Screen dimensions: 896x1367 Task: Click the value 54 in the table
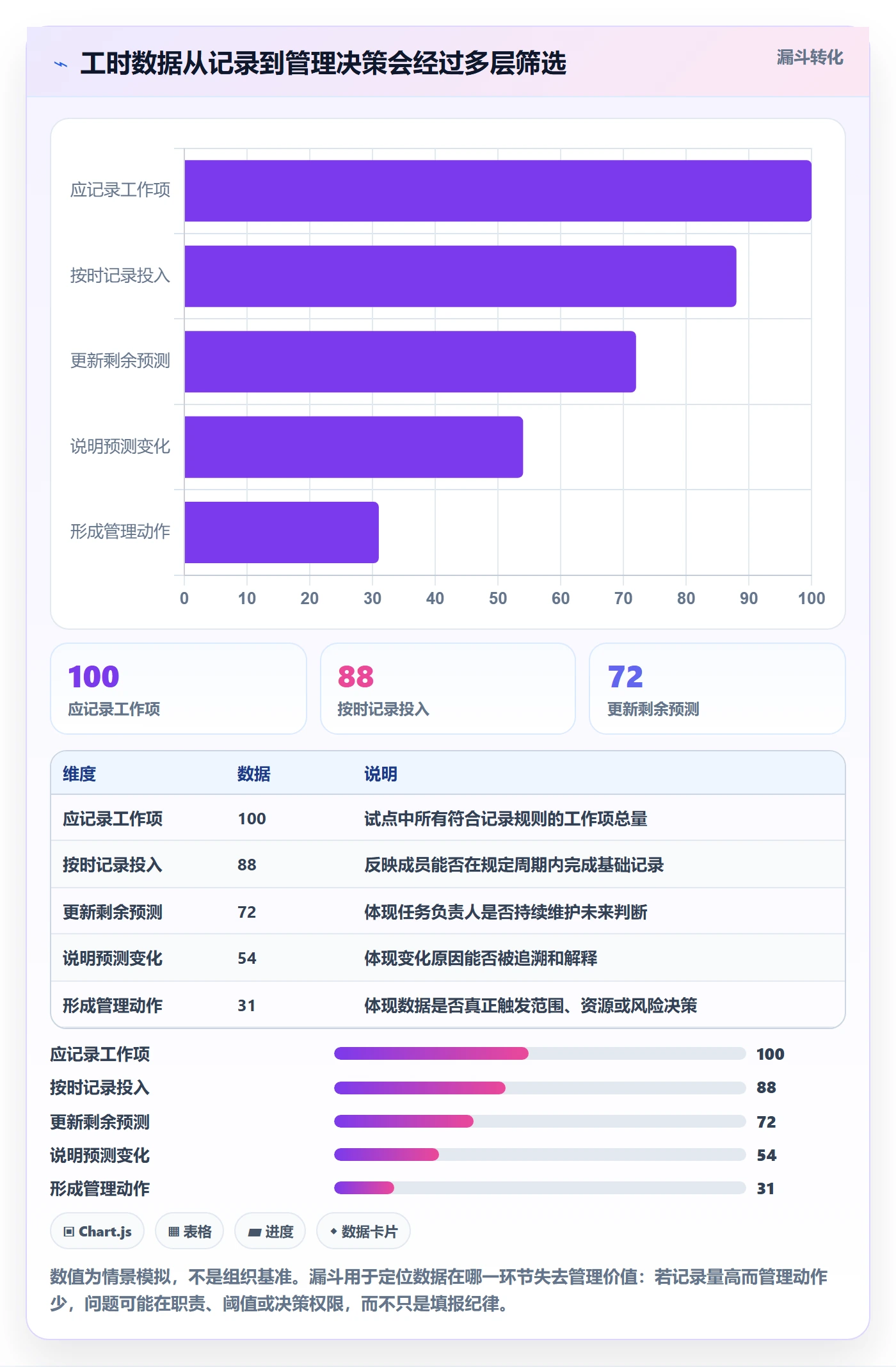(247, 958)
